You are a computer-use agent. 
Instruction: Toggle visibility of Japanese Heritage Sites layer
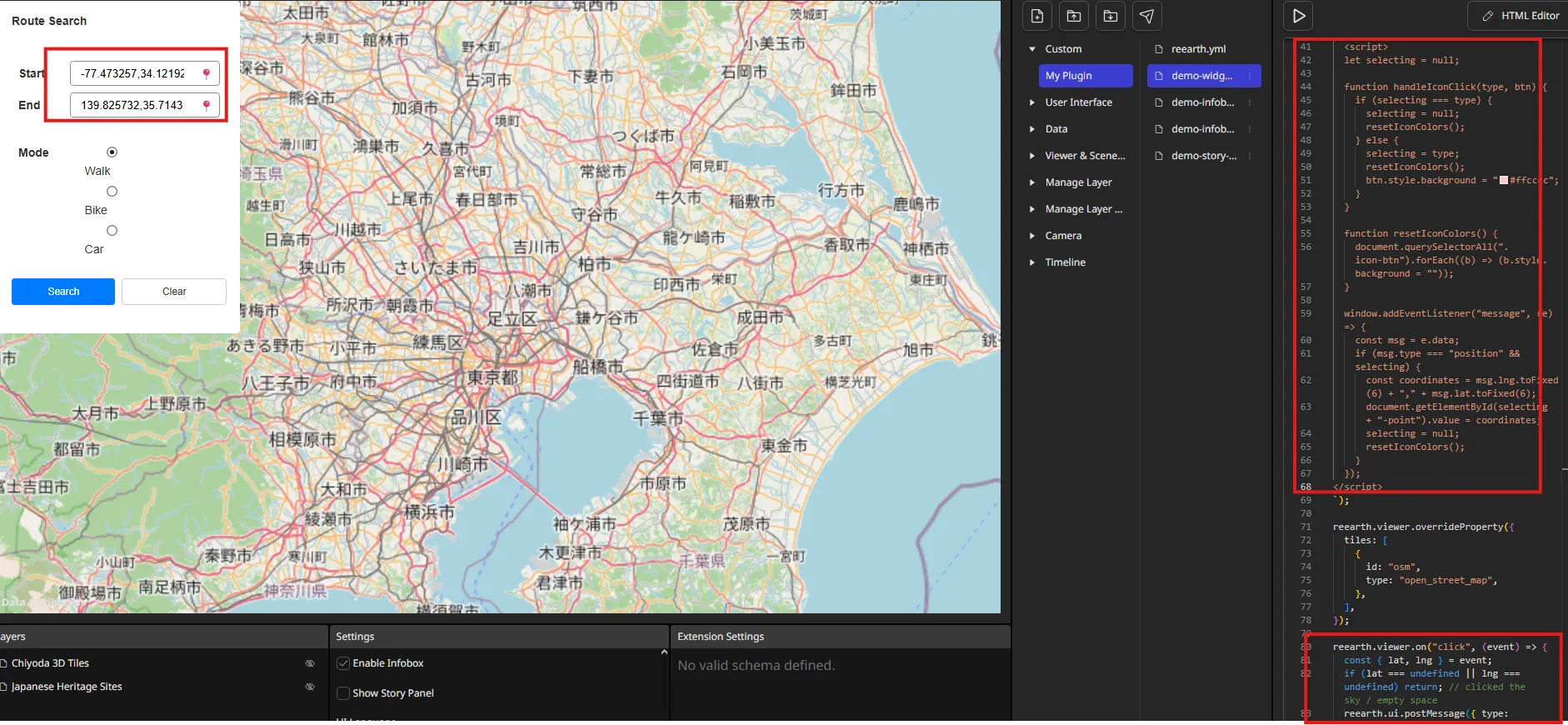[310, 687]
